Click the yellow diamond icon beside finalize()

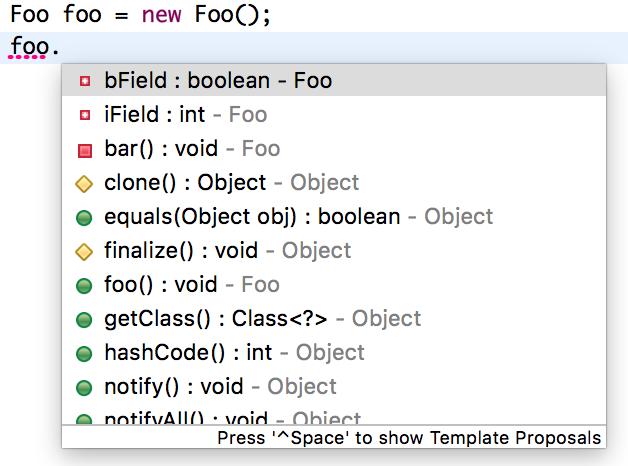point(84,251)
